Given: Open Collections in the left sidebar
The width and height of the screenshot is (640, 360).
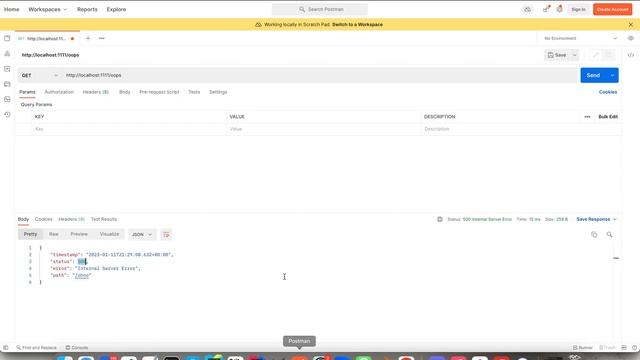Looking at the screenshot, I should (x=7, y=38).
